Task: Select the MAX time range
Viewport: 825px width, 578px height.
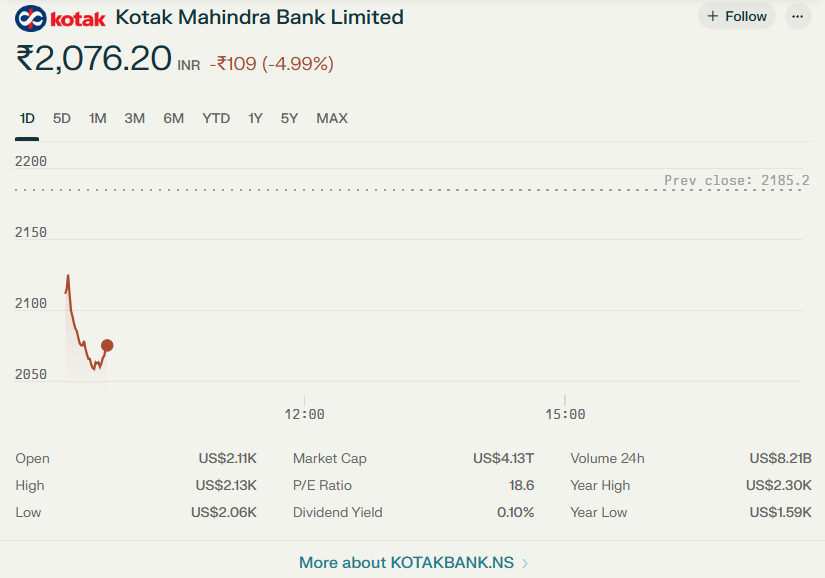Action: point(332,118)
